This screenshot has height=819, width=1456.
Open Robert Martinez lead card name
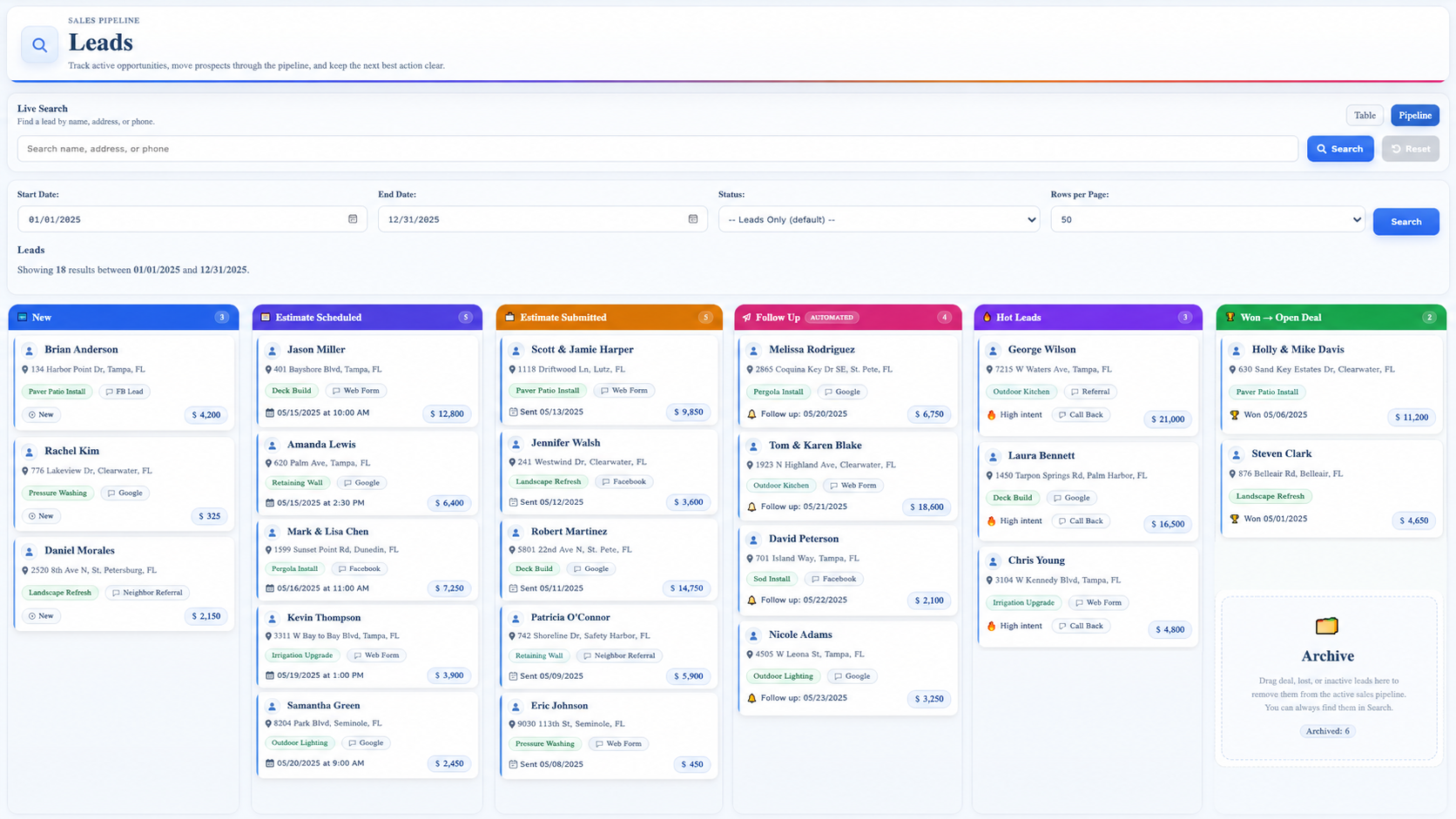coord(569,532)
